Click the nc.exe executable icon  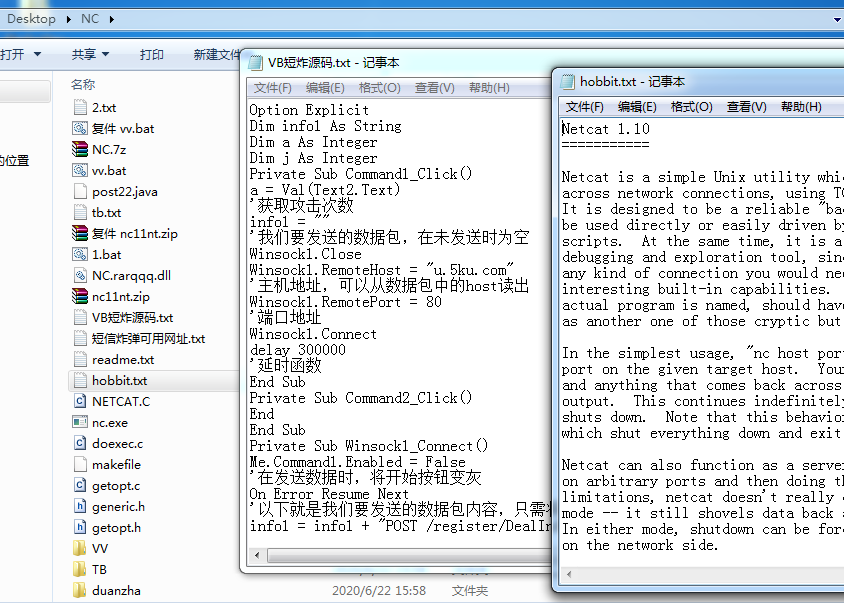coord(80,422)
